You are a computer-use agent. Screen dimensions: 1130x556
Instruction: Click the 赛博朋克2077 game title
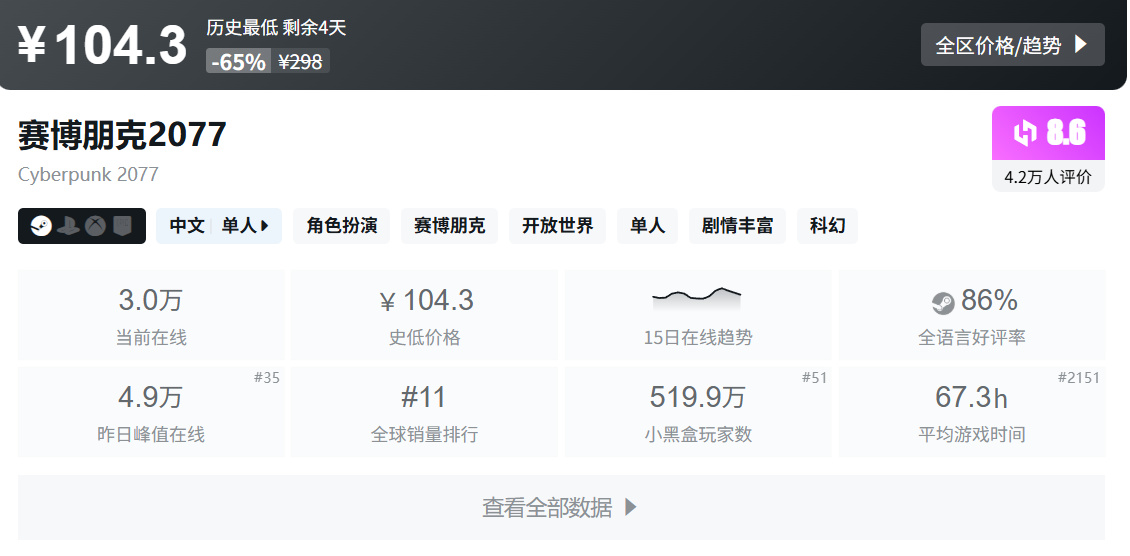click(122, 135)
